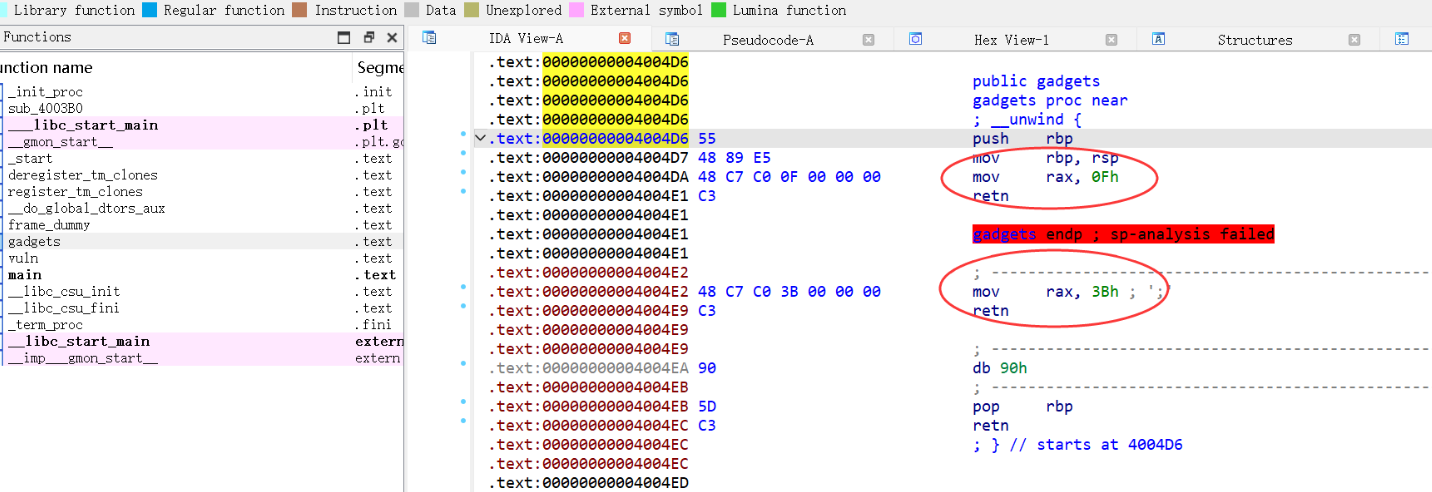Screen dimensions: 1432x492
Task: Close the Pseudocode-A tab
Action: pos(868,40)
